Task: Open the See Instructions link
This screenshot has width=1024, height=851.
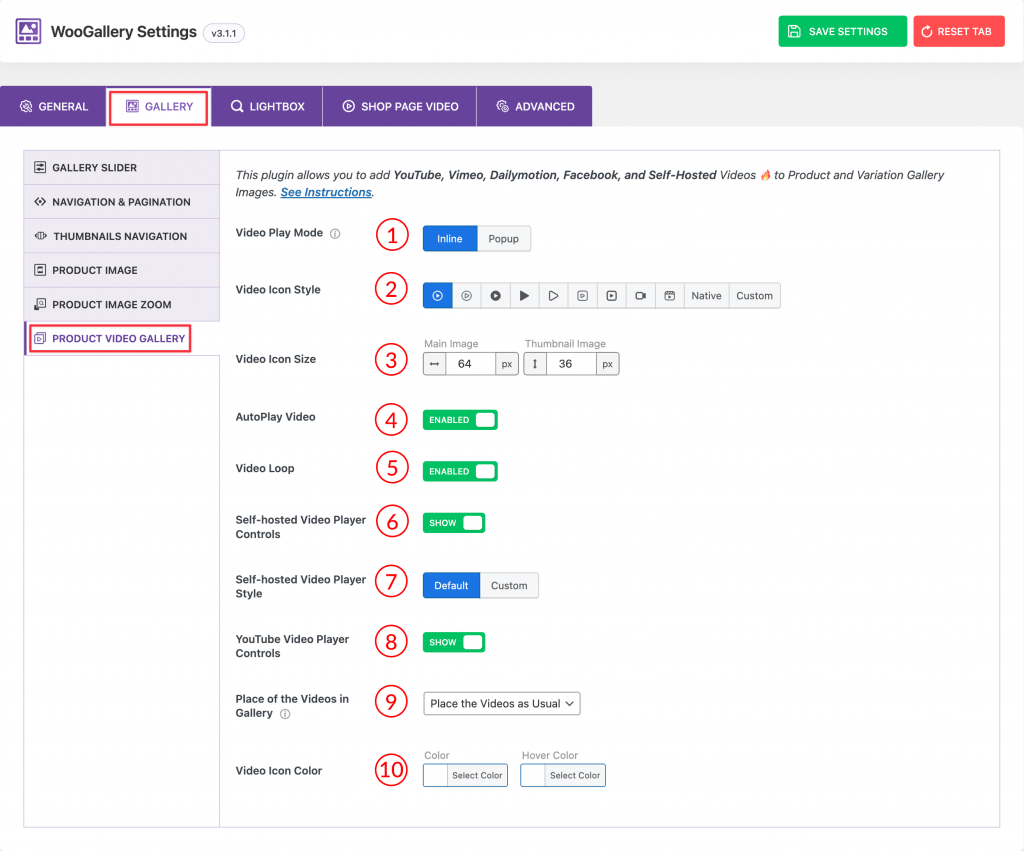Action: (326, 192)
